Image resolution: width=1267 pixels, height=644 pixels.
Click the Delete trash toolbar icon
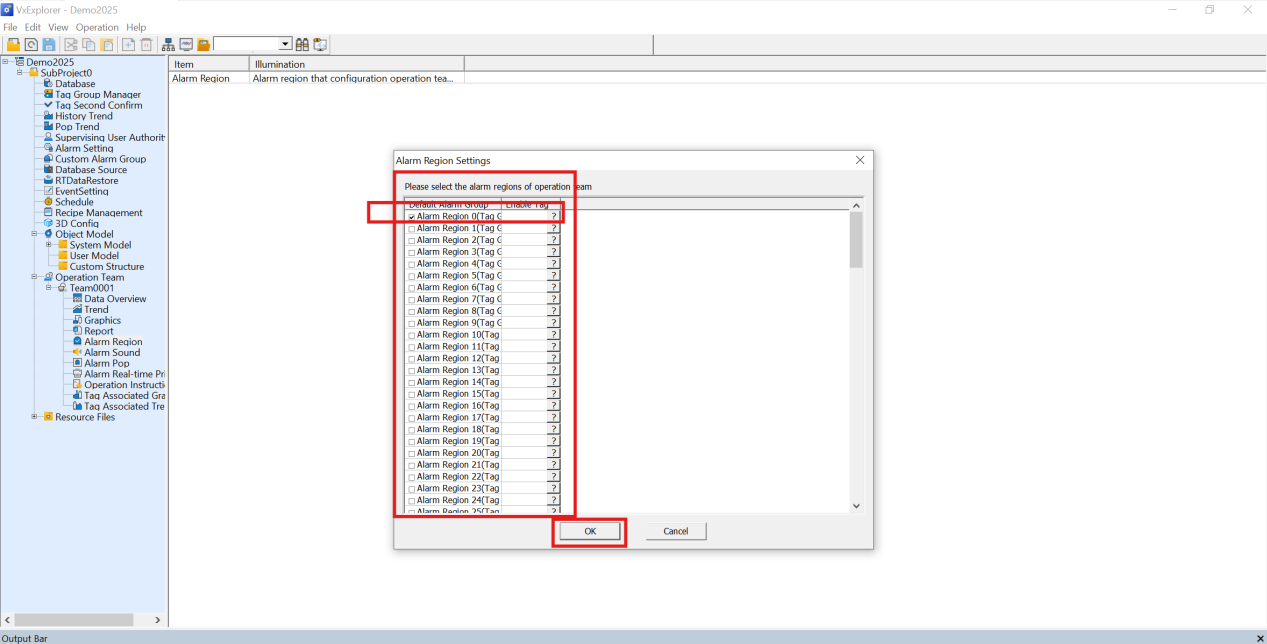pos(146,44)
